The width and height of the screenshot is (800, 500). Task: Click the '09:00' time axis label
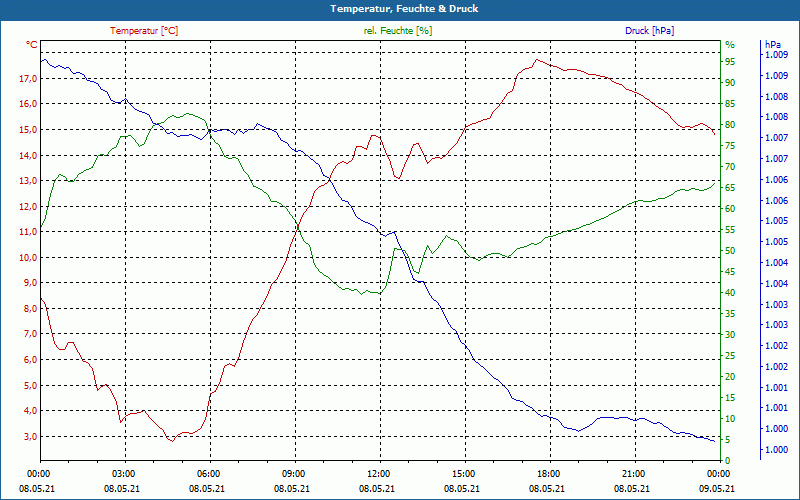(295, 474)
